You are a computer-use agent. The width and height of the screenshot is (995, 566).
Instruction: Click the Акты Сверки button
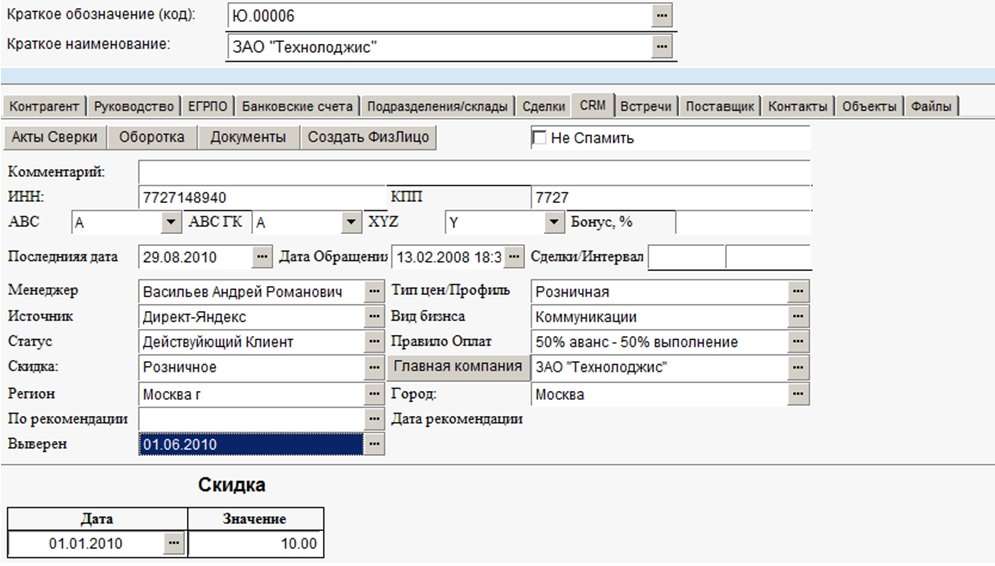click(55, 137)
